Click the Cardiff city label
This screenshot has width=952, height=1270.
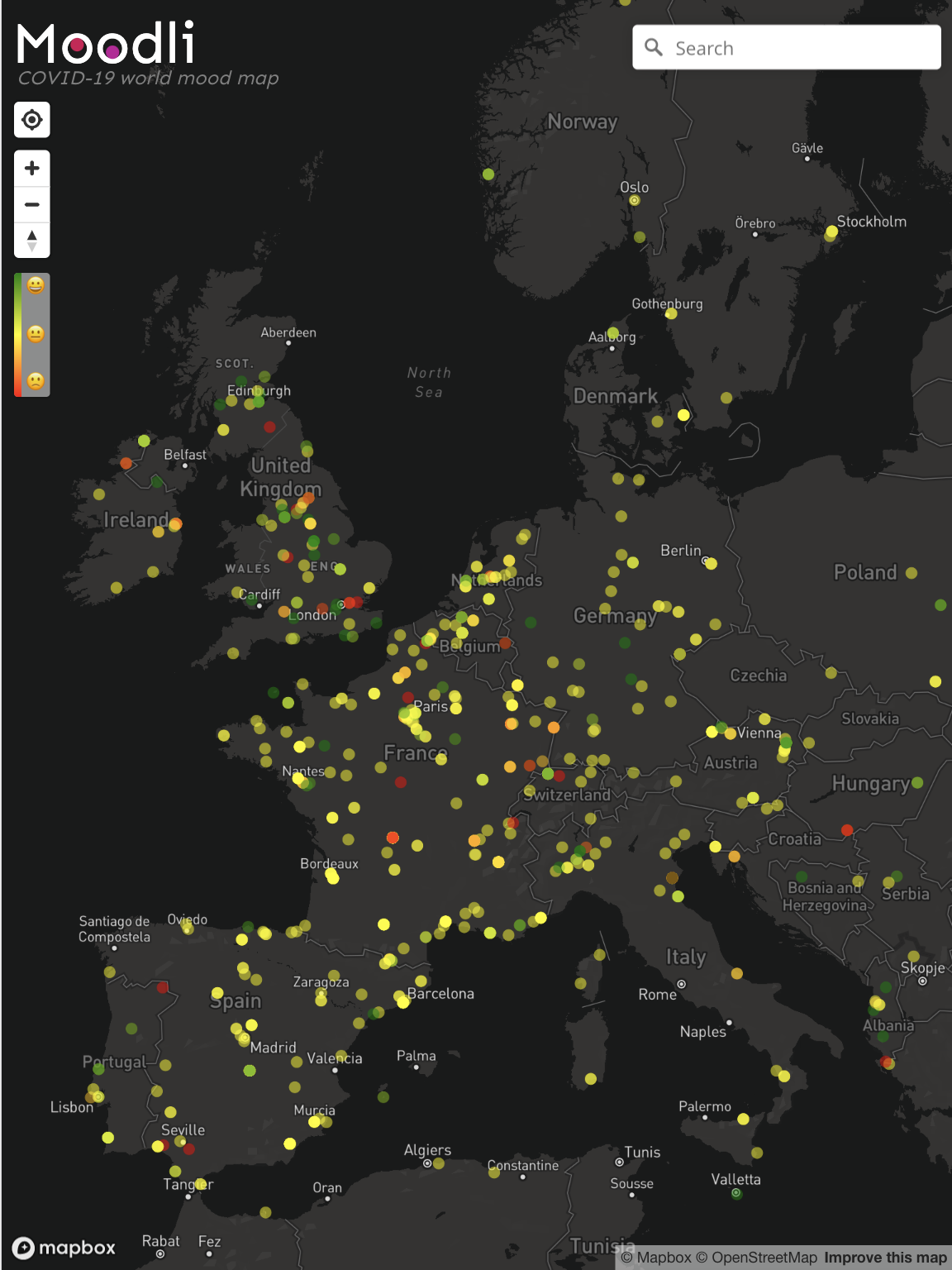(259, 594)
